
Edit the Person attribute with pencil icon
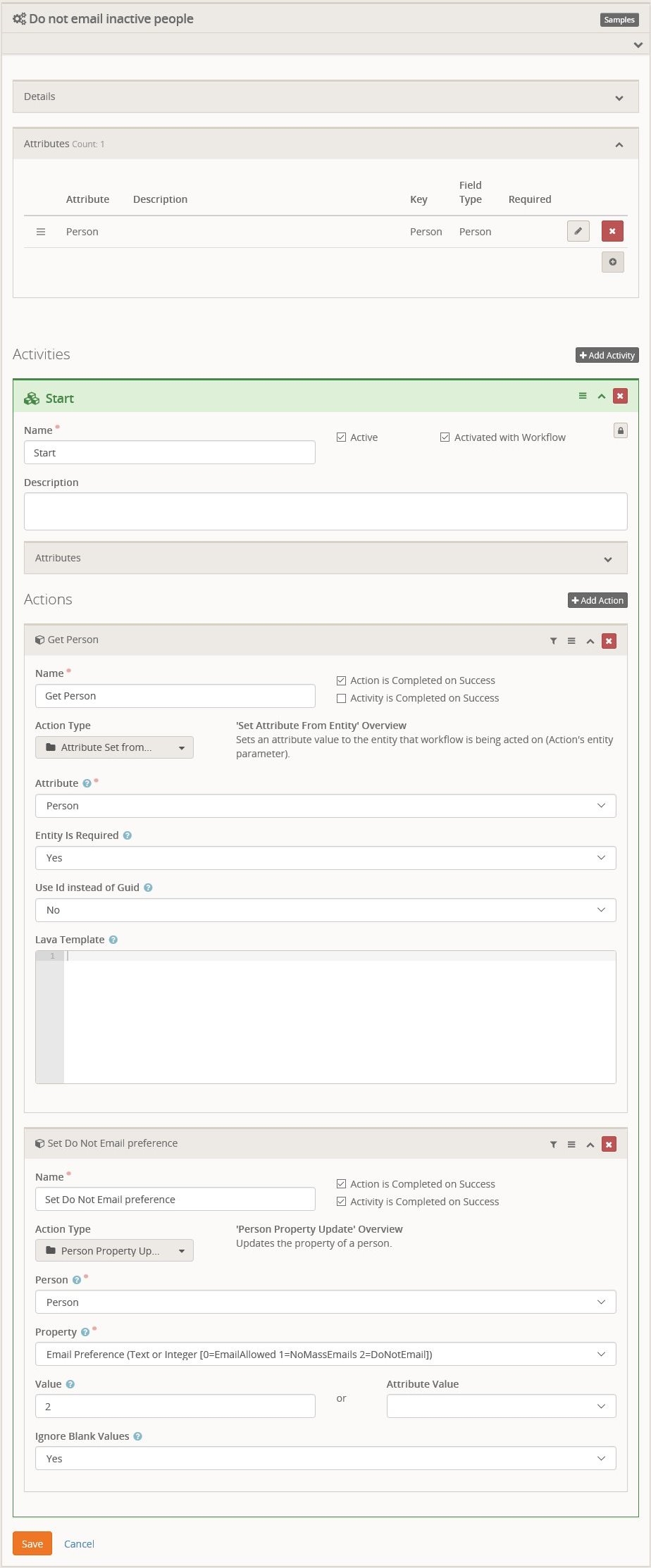click(x=578, y=231)
